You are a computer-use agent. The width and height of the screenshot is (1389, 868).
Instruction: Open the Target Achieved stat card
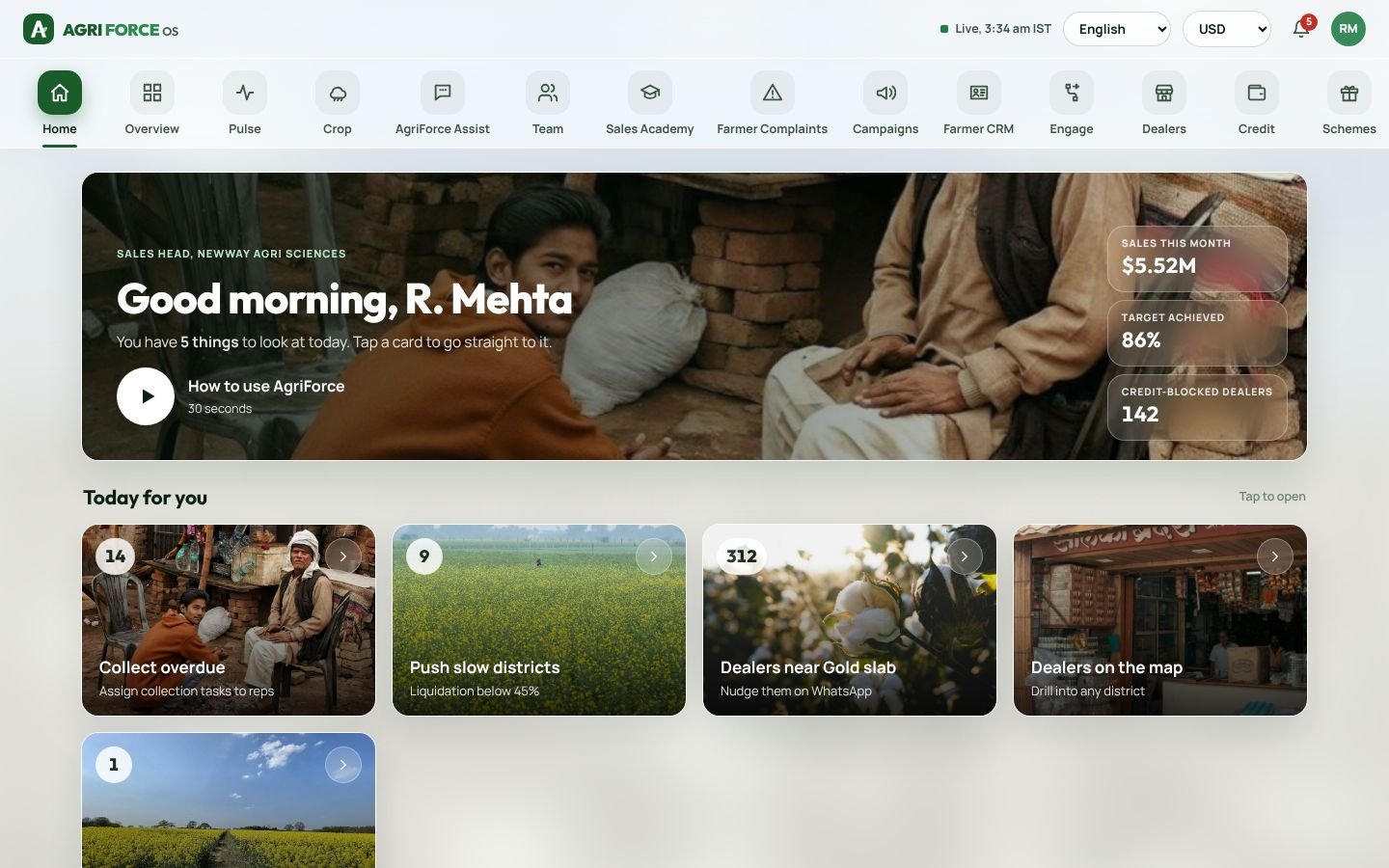[x=1197, y=333]
